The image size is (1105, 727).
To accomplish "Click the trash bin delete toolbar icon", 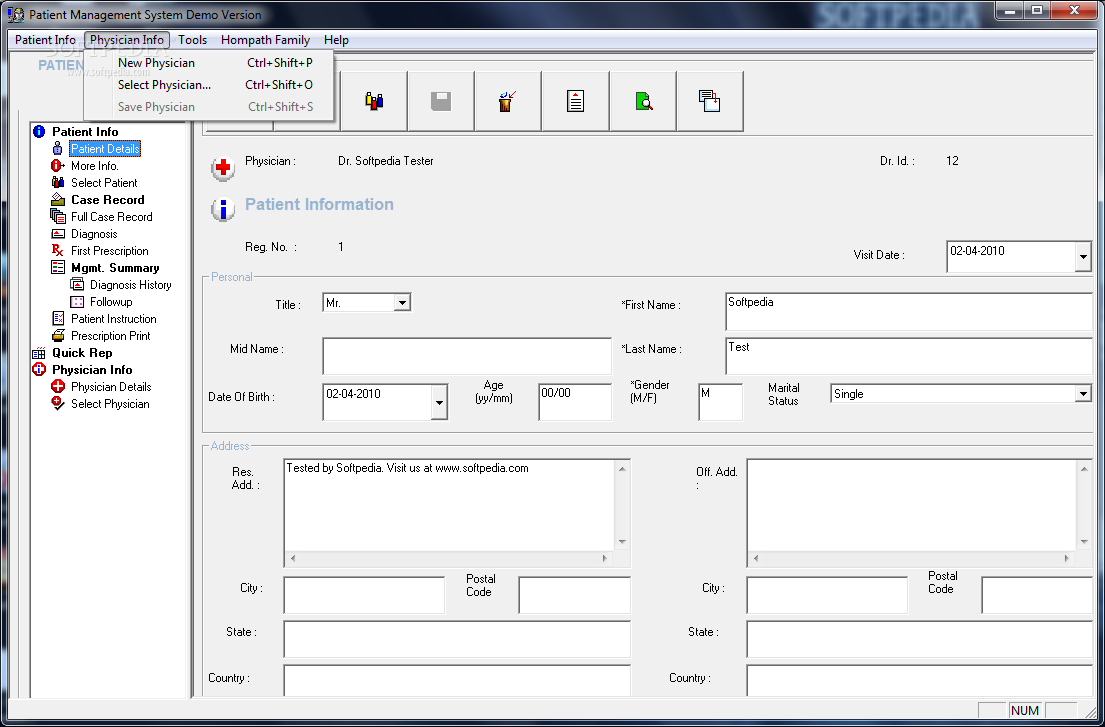I will tap(507, 101).
